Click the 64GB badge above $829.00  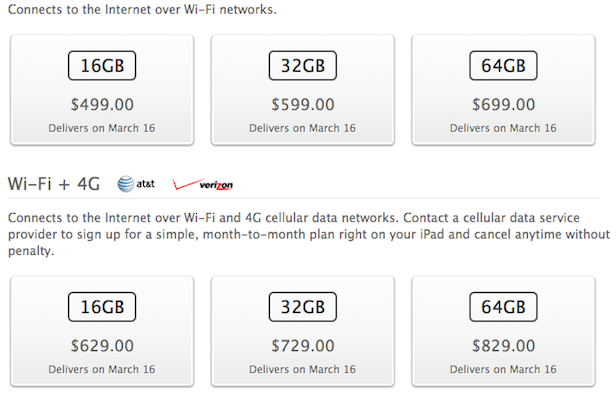pyautogui.click(x=502, y=308)
